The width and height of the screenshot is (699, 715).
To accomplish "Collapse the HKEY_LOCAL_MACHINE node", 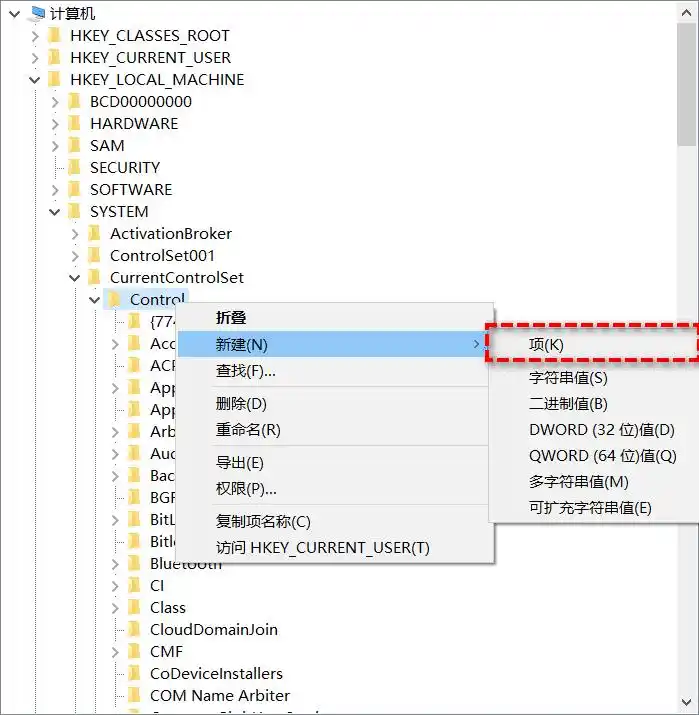I will coord(35,80).
